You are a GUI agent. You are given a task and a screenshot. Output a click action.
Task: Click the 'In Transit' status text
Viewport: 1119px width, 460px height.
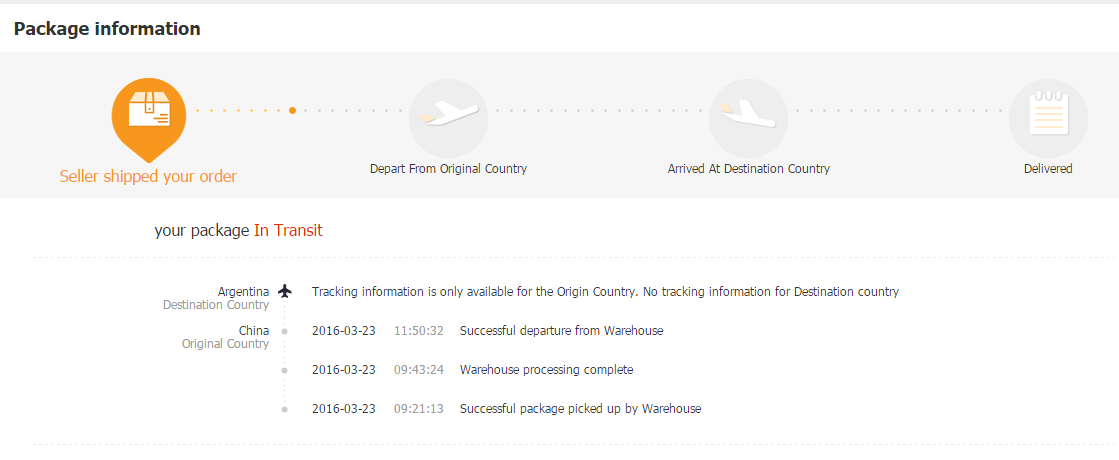click(288, 231)
